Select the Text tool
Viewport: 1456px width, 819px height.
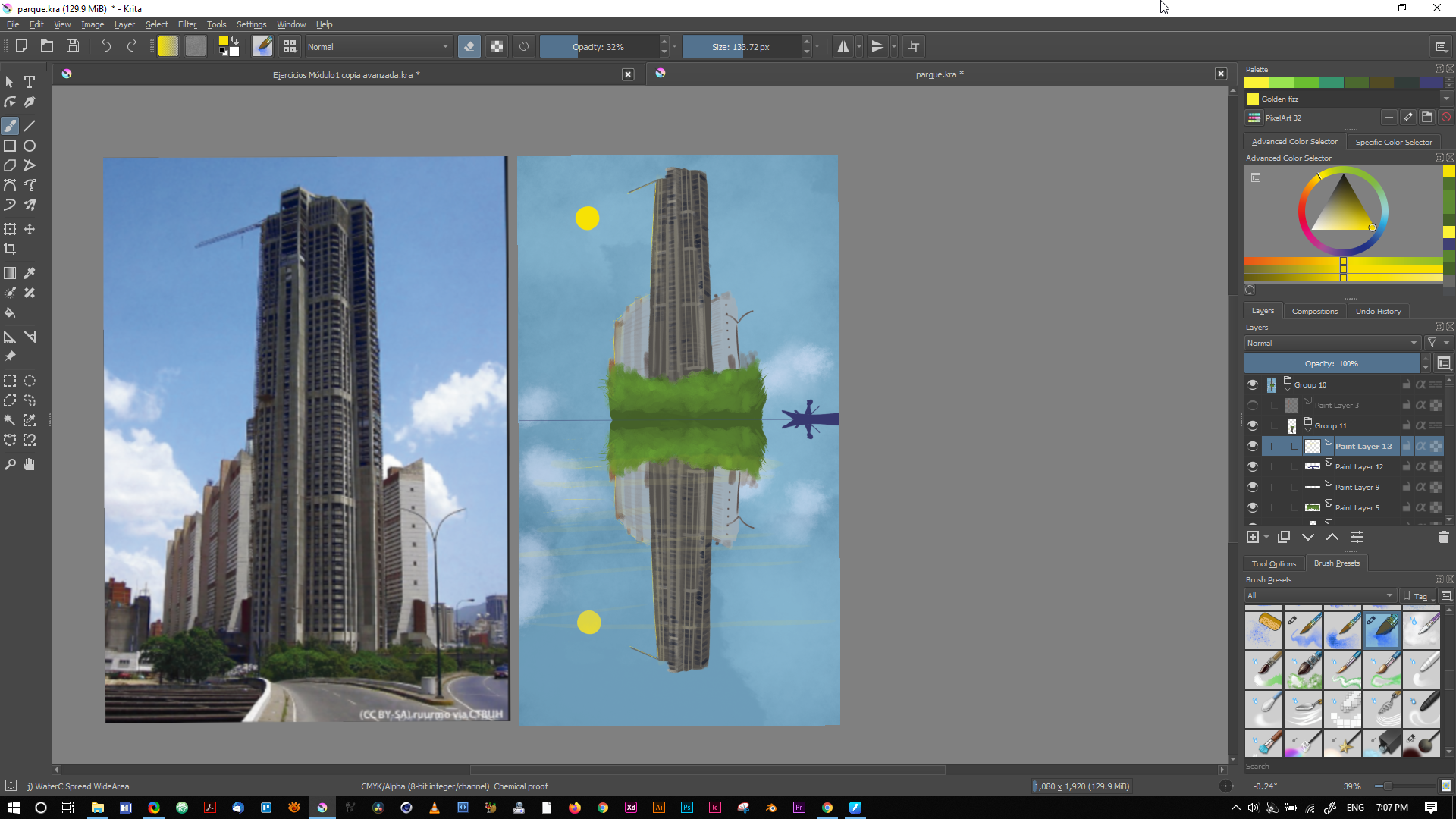pos(30,82)
